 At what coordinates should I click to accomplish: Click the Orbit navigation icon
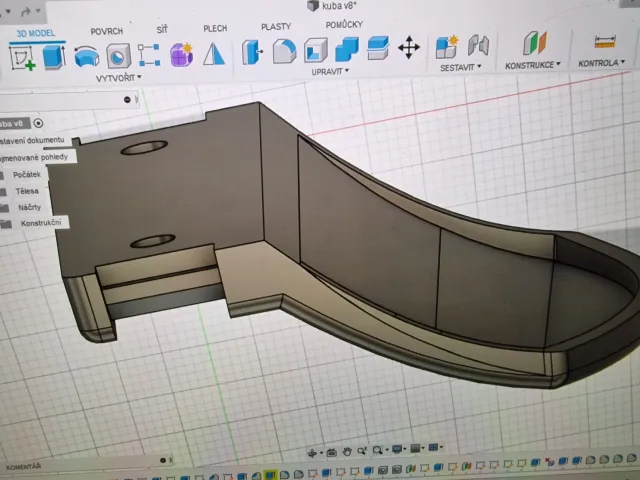(312, 453)
